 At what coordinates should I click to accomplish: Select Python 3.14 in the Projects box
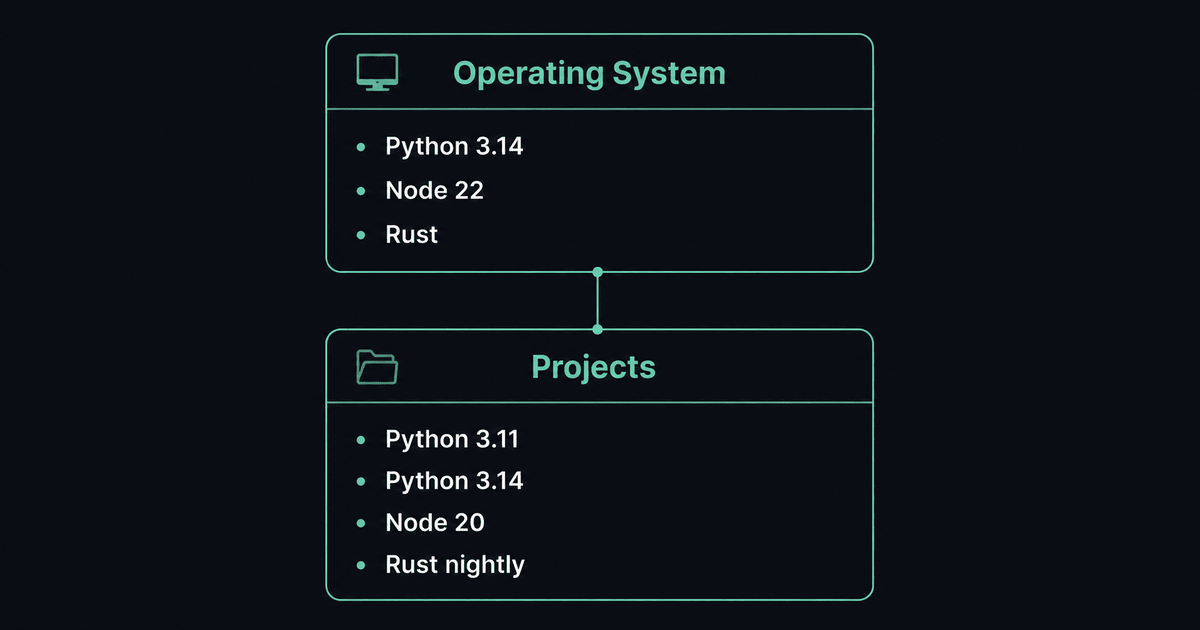(454, 481)
